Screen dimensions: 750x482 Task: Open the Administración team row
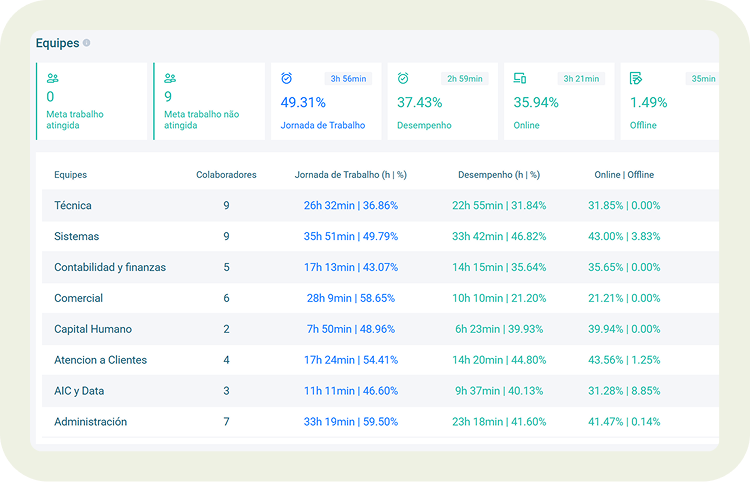tap(90, 422)
